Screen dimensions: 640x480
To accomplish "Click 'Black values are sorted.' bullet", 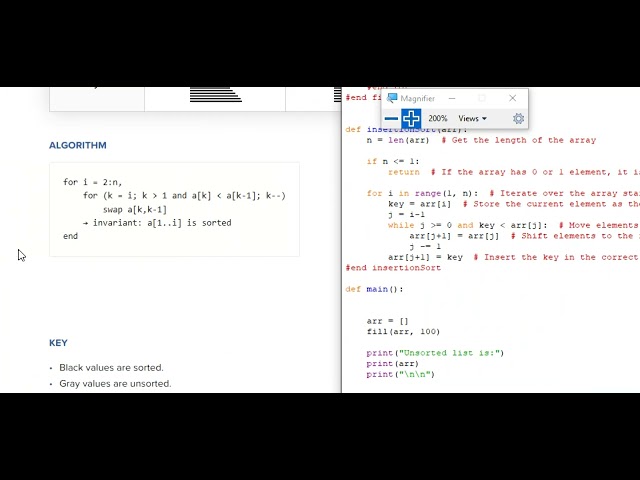I will click(x=111, y=368).
